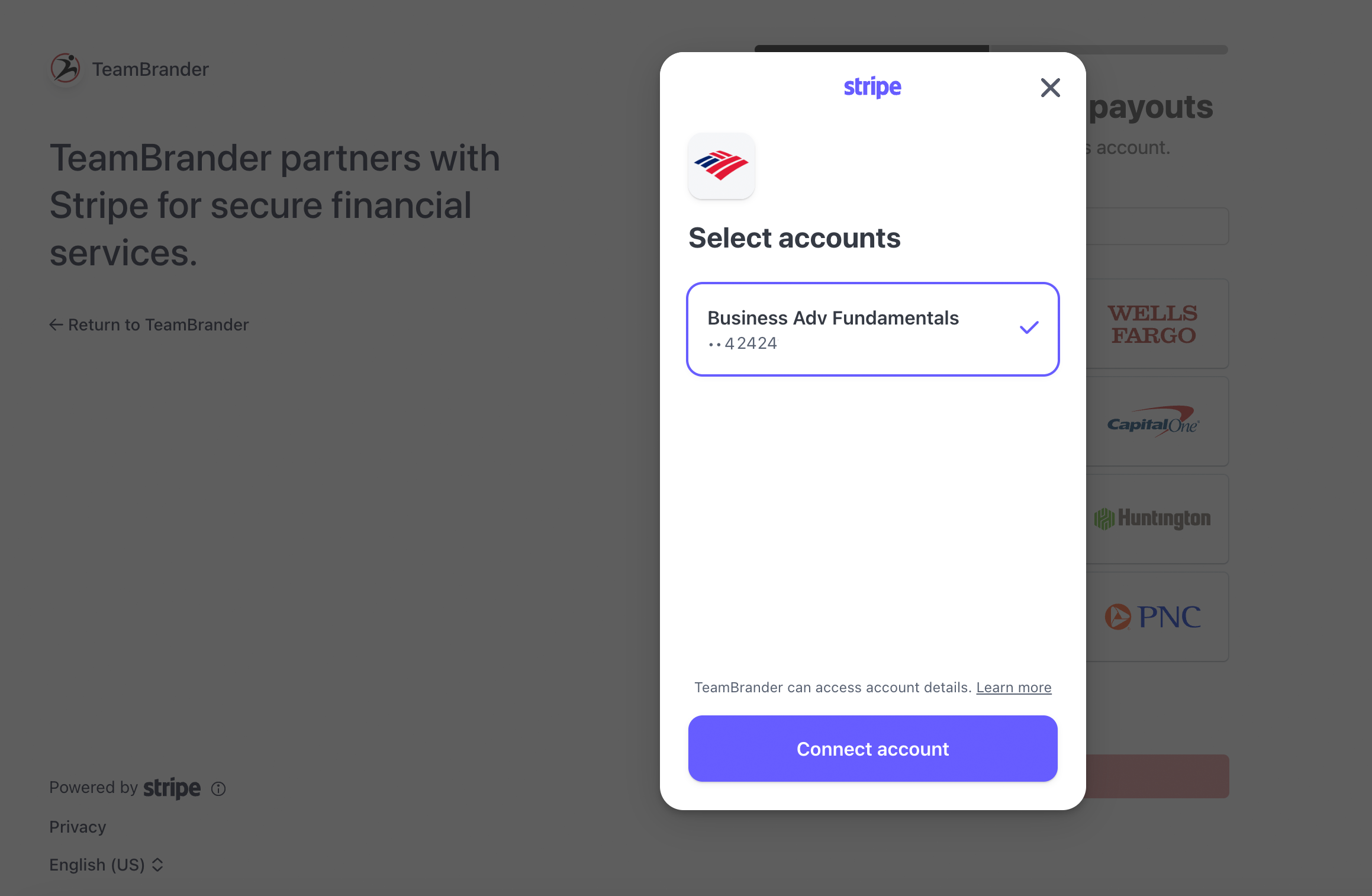Close the Stripe modal dialog

point(1050,88)
